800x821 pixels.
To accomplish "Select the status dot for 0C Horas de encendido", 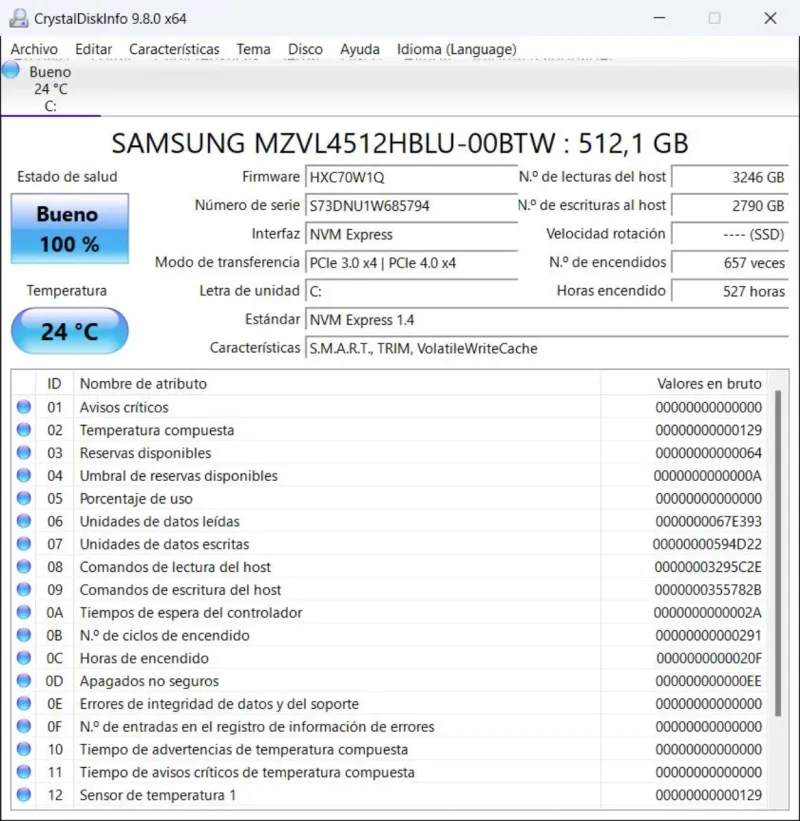I will pos(24,658).
